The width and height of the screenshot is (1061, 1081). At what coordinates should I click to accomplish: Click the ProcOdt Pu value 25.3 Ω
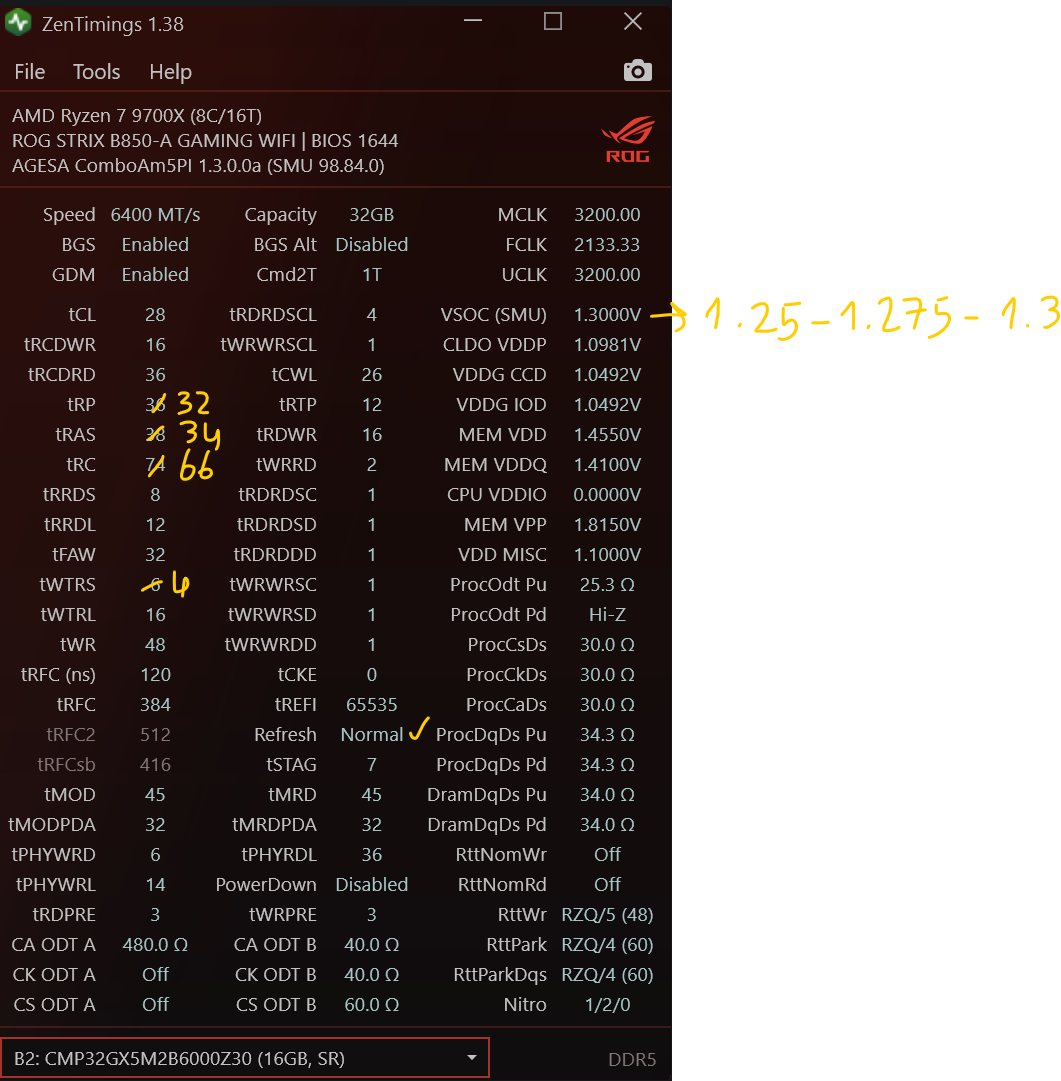click(x=607, y=585)
